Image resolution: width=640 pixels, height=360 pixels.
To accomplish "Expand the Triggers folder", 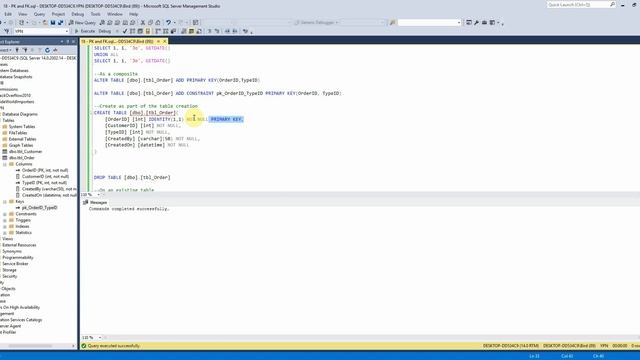I will (5, 220).
